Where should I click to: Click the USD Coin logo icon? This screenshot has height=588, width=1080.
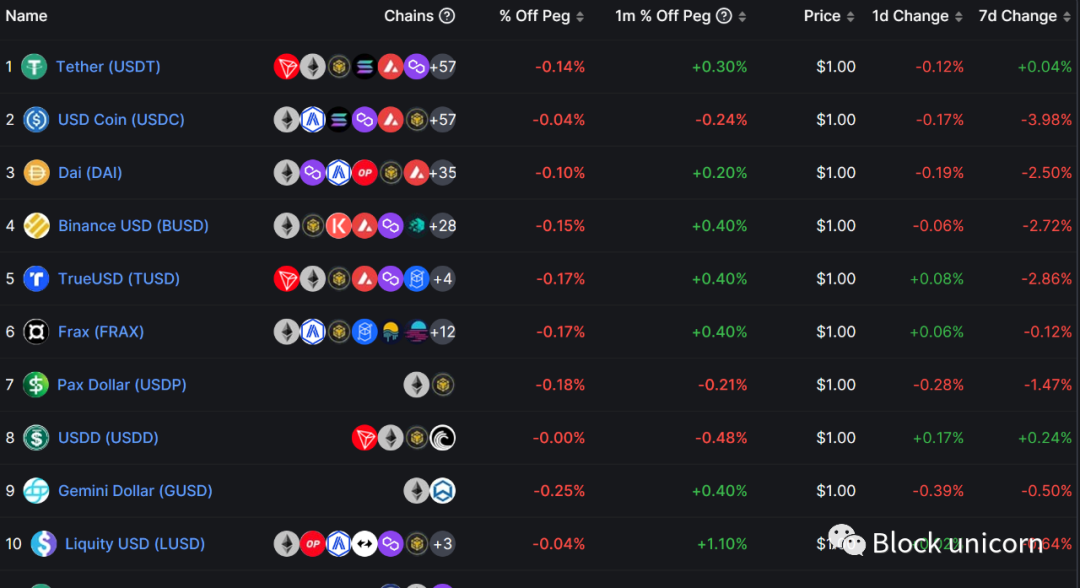coord(36,120)
